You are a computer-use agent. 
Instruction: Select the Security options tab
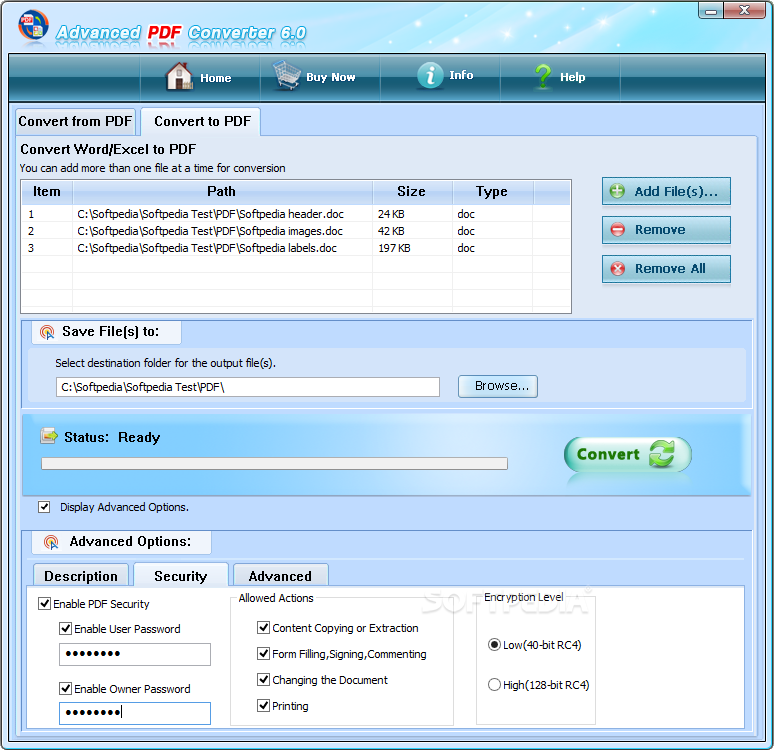(x=181, y=575)
